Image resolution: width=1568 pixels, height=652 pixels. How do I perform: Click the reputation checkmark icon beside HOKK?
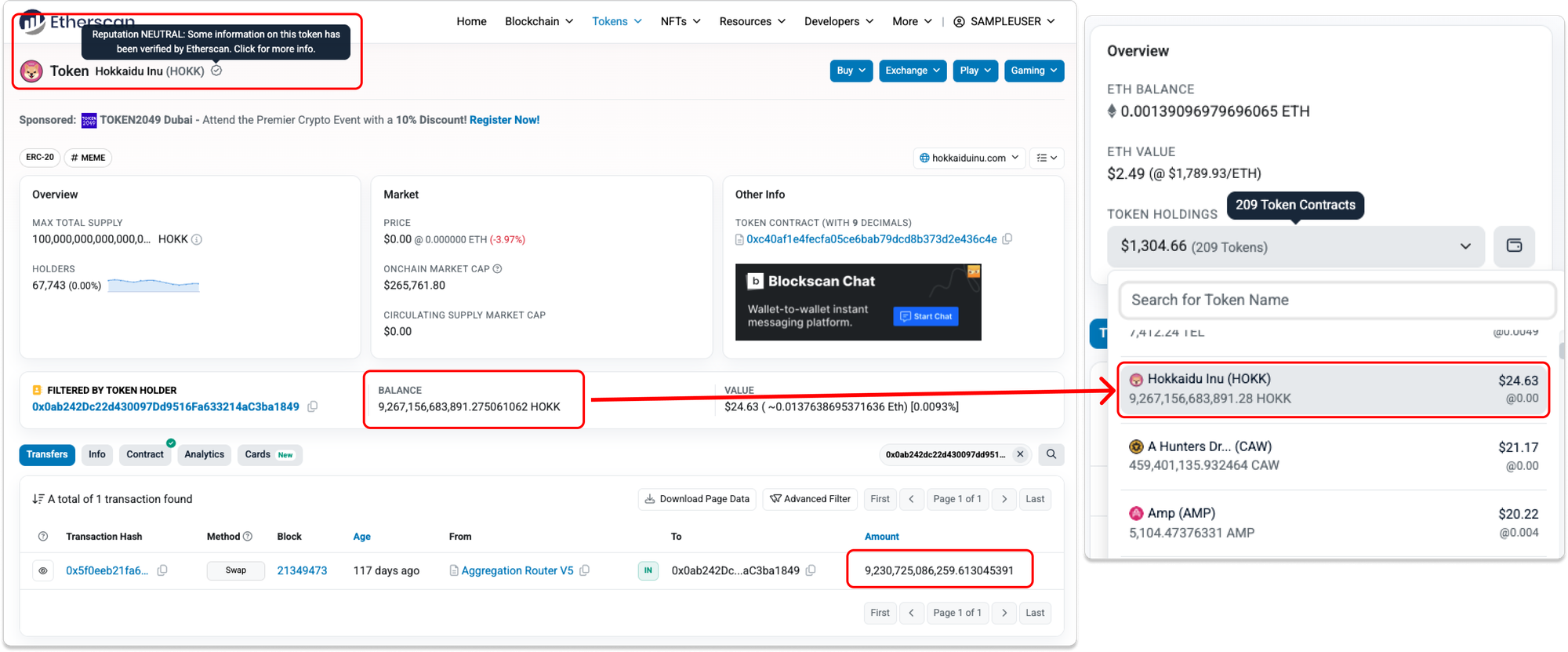(216, 71)
